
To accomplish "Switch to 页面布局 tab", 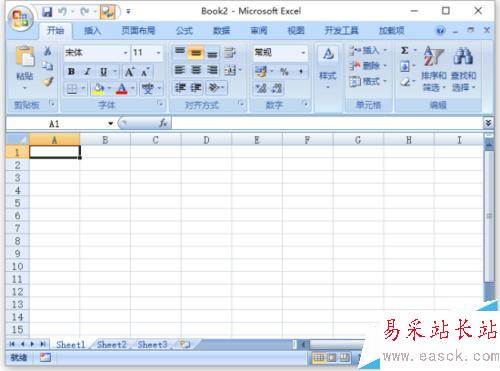I will [x=138, y=31].
